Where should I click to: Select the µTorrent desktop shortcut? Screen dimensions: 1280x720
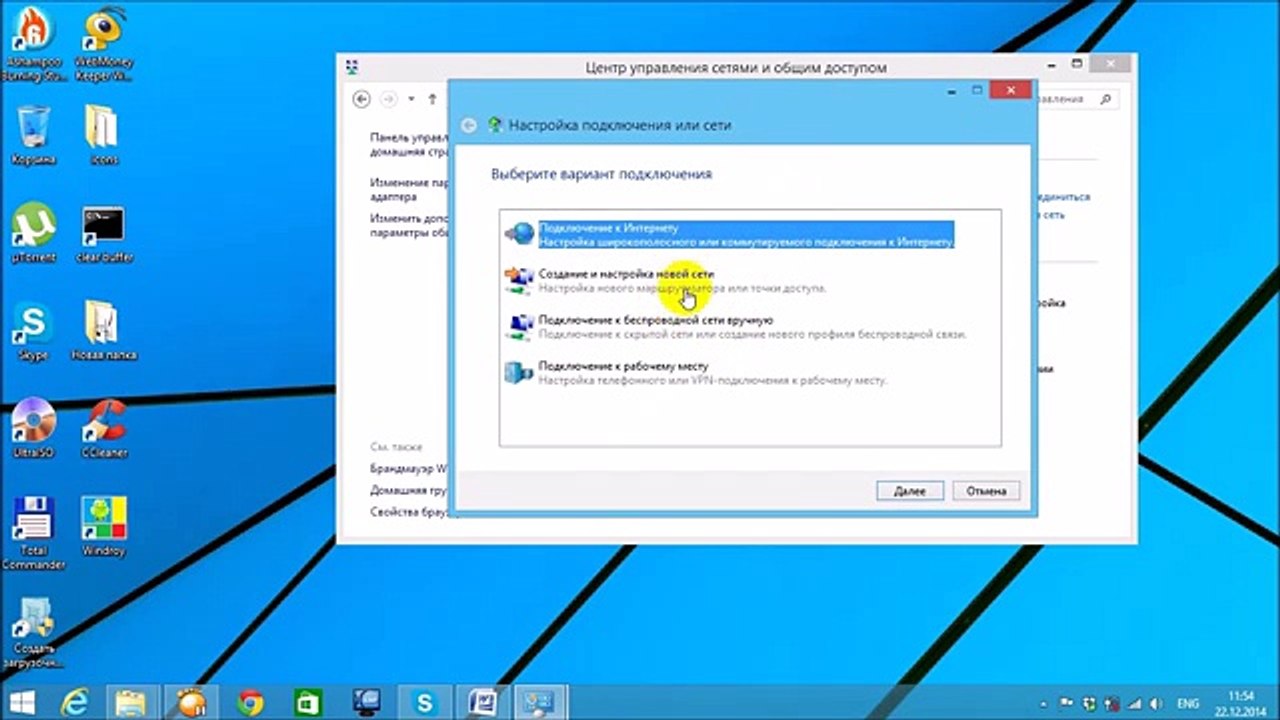pyautogui.click(x=34, y=234)
